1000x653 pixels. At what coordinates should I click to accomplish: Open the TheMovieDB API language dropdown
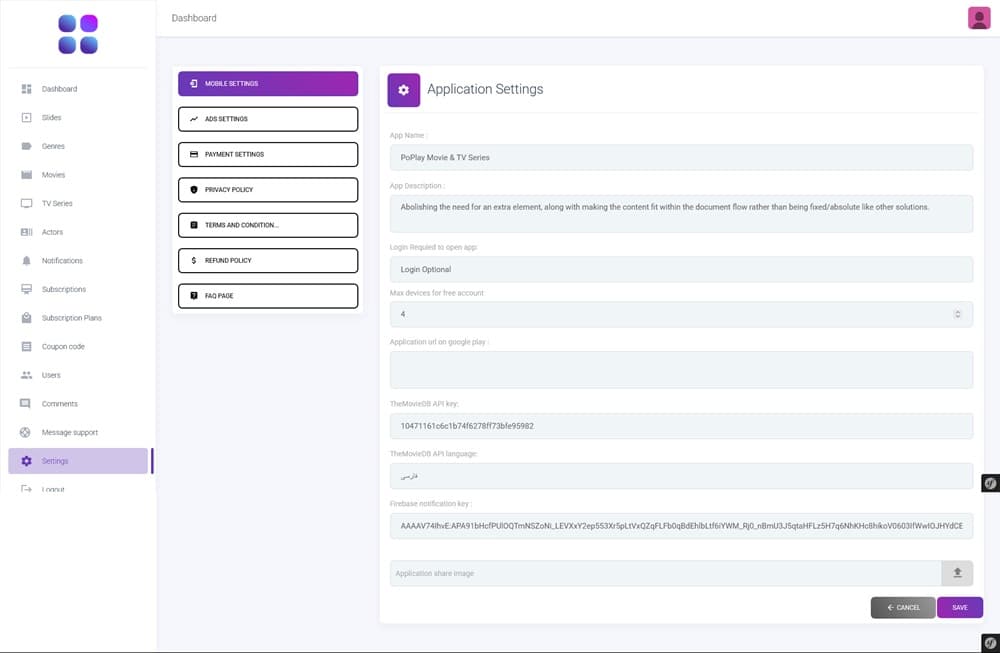680,476
